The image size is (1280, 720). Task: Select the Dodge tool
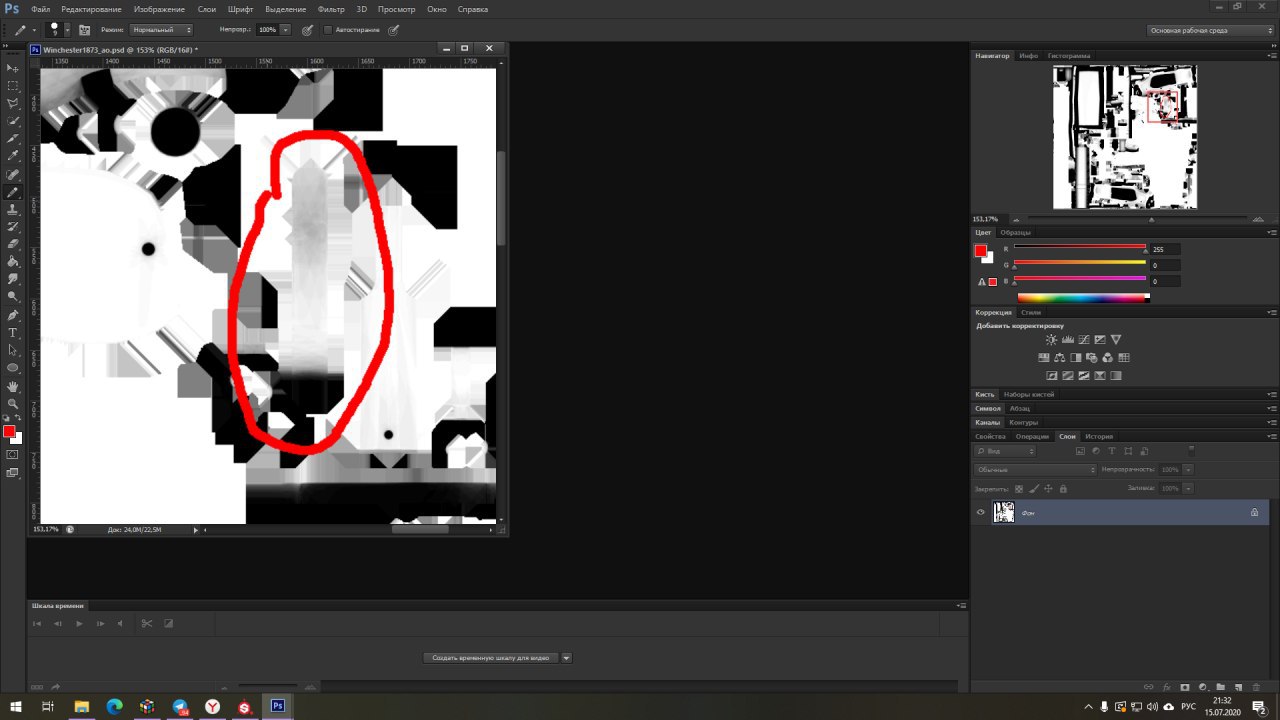[13, 296]
